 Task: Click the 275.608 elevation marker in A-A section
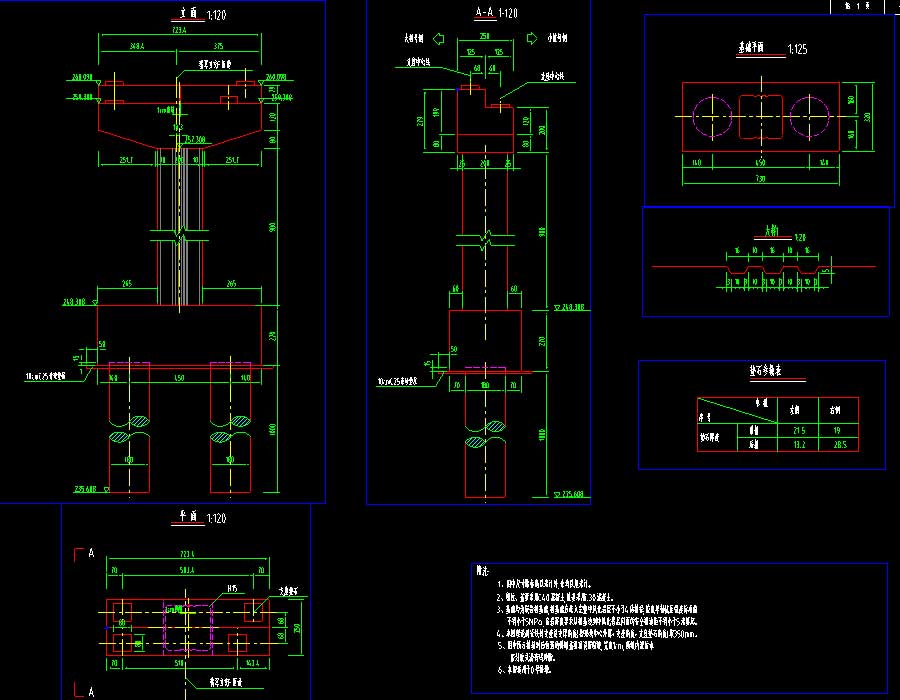click(x=572, y=494)
